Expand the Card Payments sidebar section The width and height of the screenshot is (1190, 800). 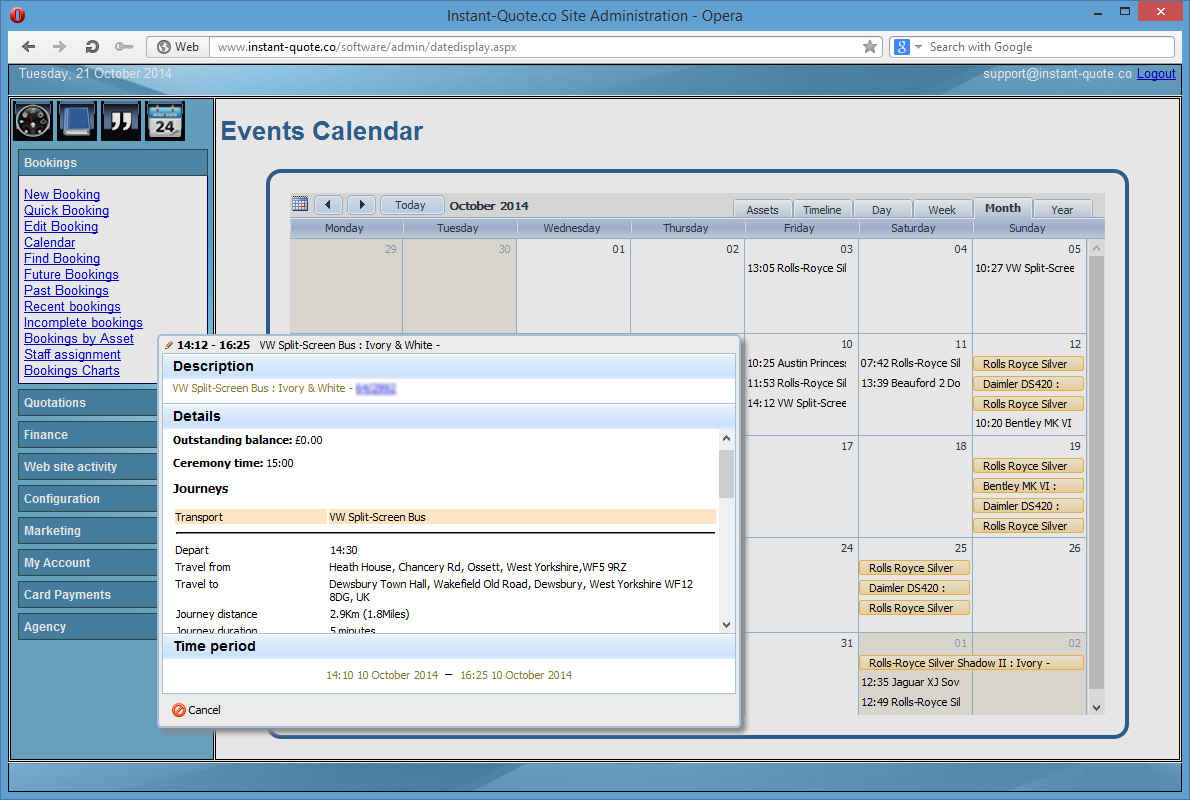point(112,595)
